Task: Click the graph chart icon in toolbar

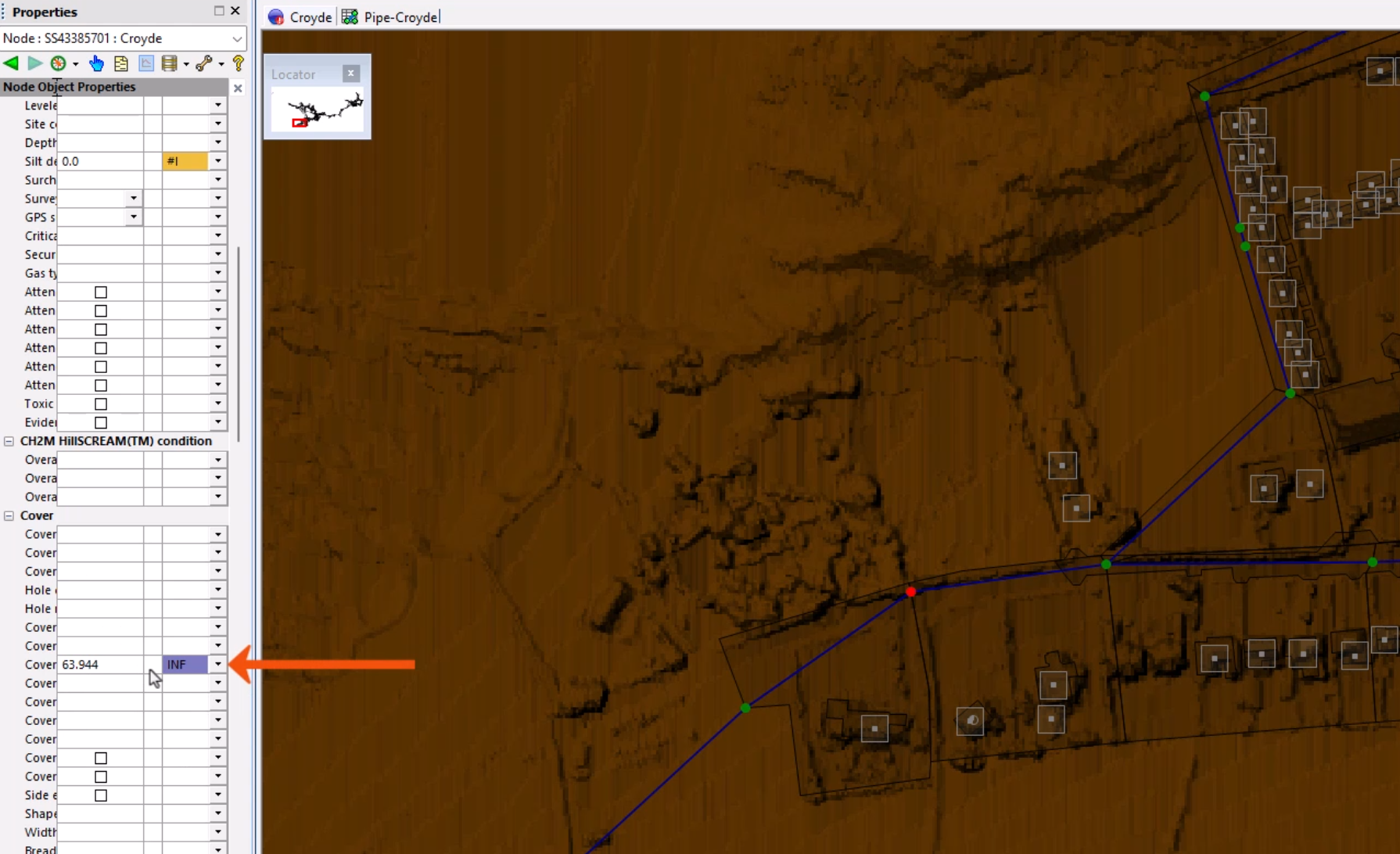Action: 146,63
